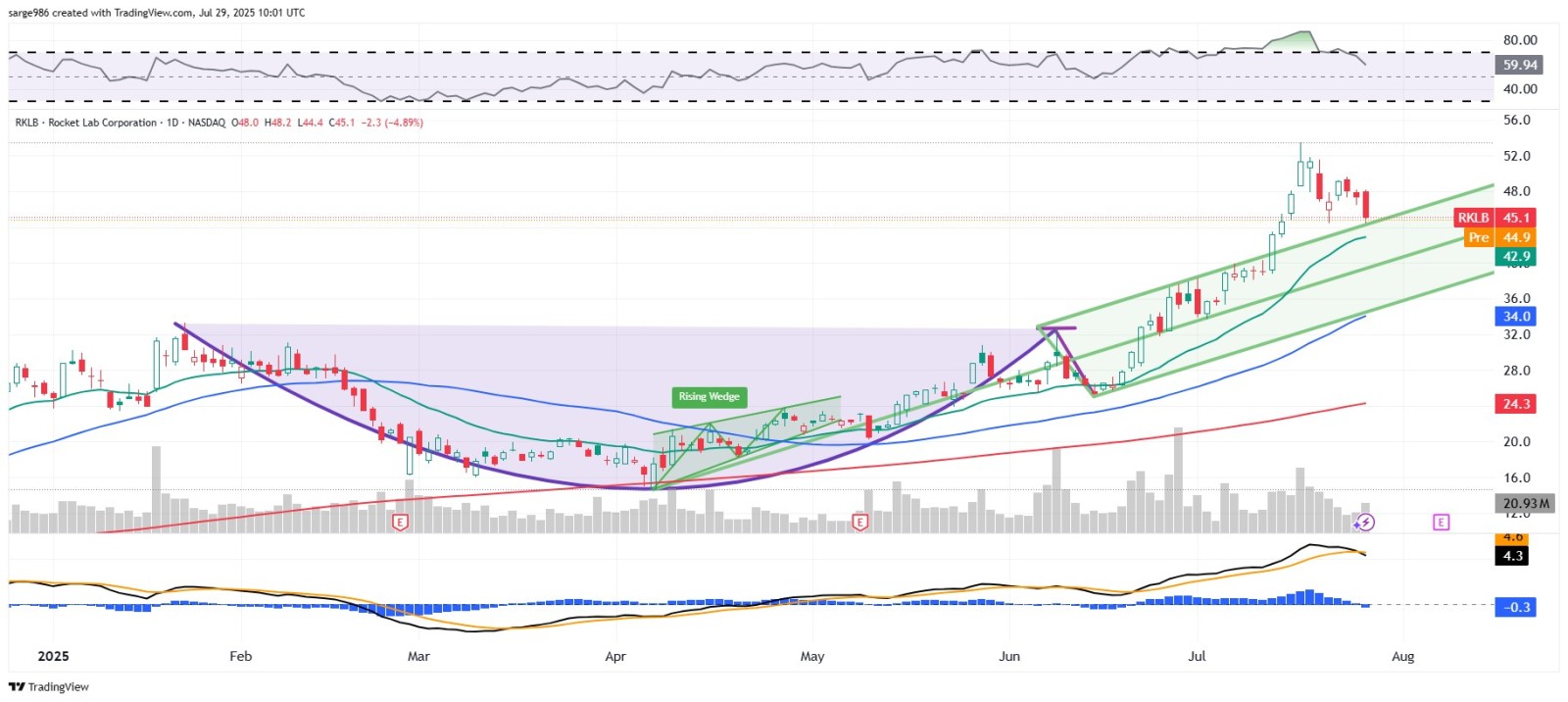Click the May earnings E marker

pos(859,523)
